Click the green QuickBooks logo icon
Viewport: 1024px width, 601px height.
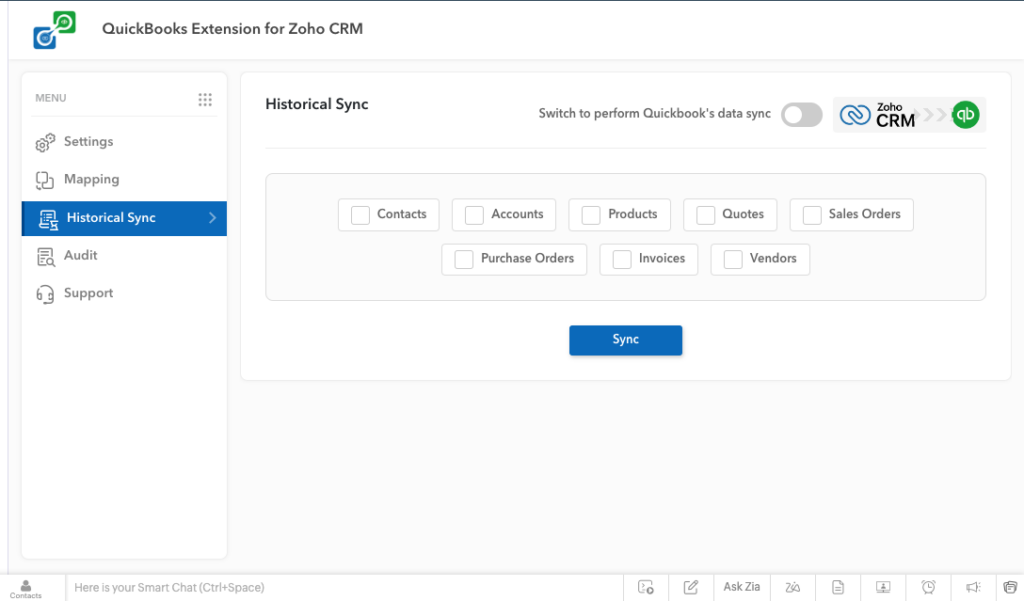point(965,115)
